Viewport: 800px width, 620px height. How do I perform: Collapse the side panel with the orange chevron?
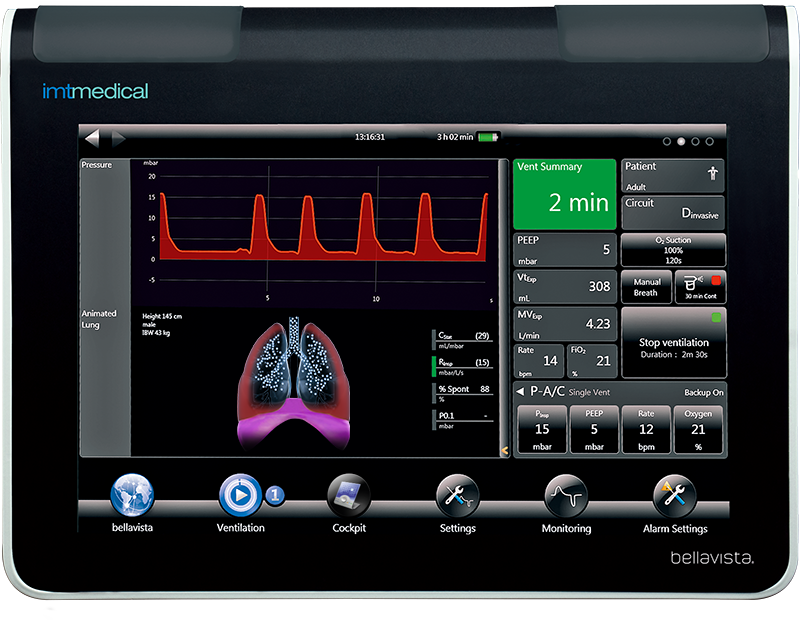(x=505, y=450)
